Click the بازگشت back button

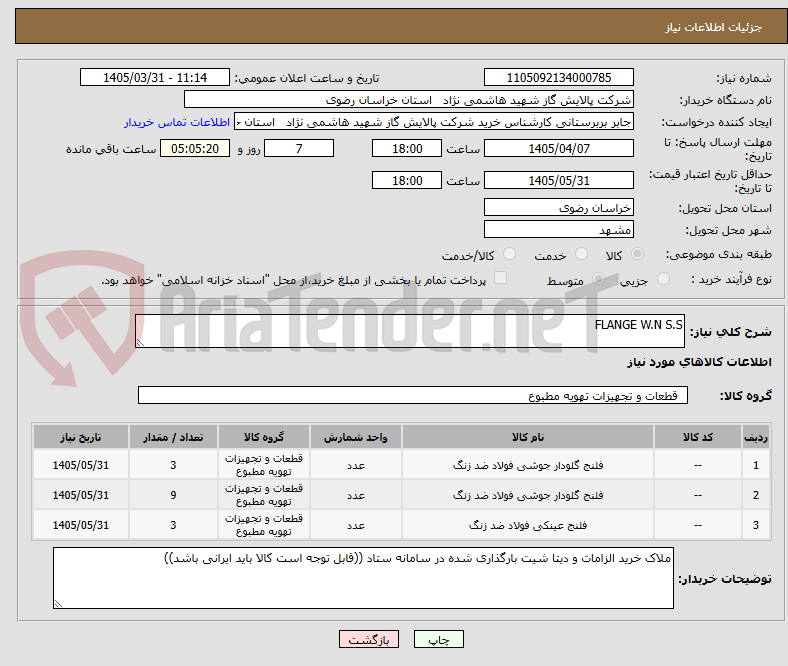click(368, 639)
